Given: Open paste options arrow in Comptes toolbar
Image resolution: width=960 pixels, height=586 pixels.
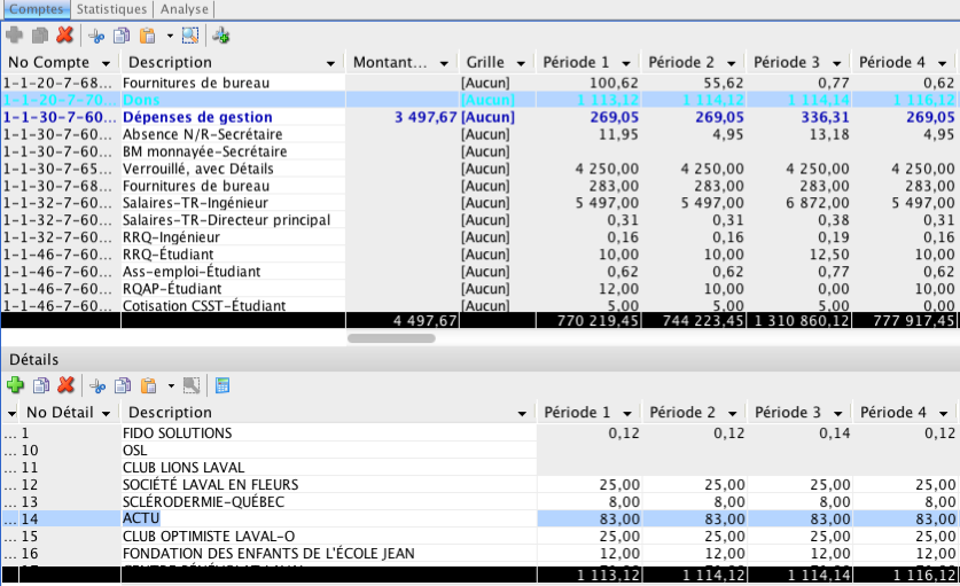Looking at the screenshot, I should [170, 36].
